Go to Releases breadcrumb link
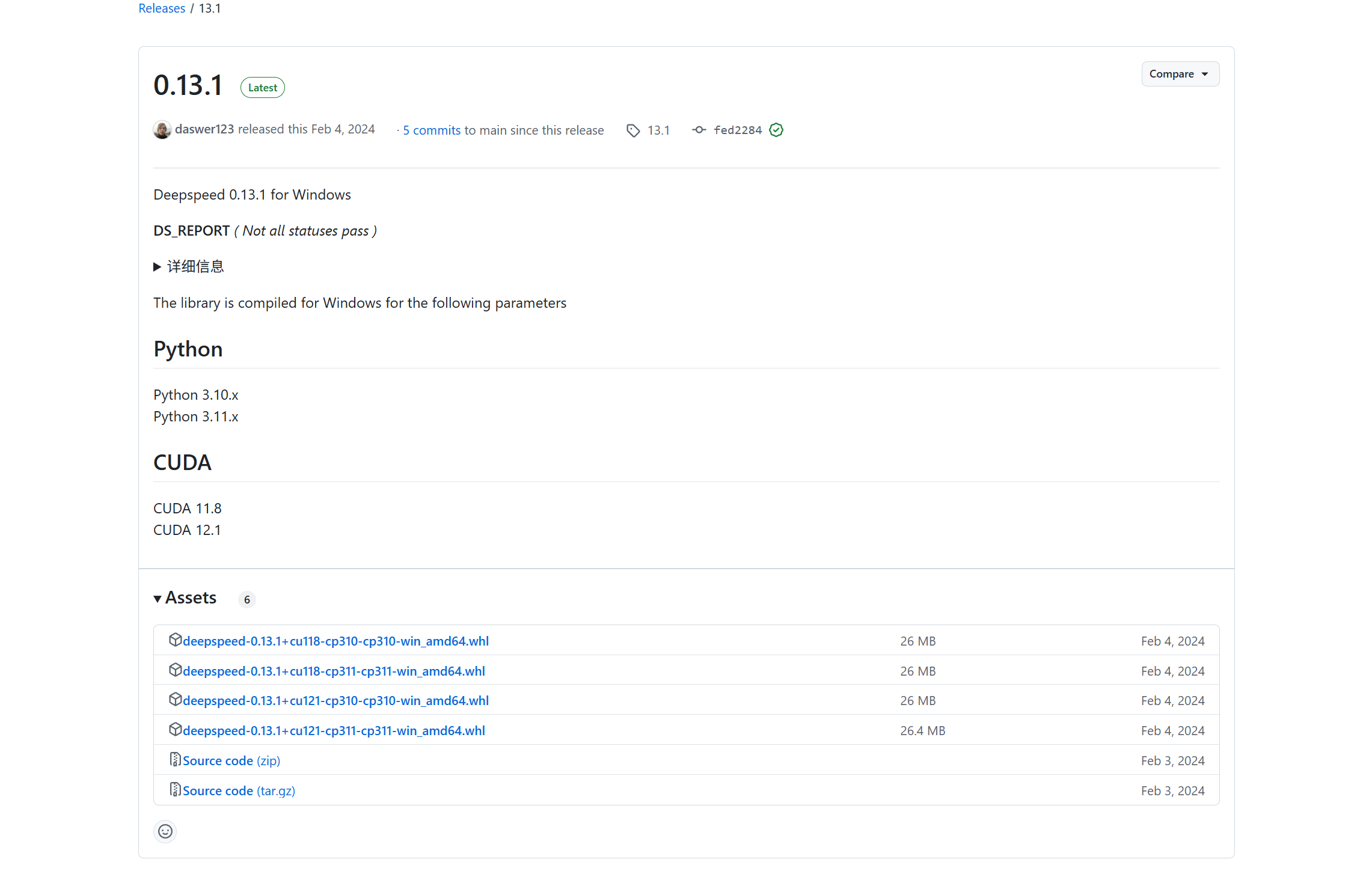This screenshot has width=1372, height=880. tap(162, 8)
